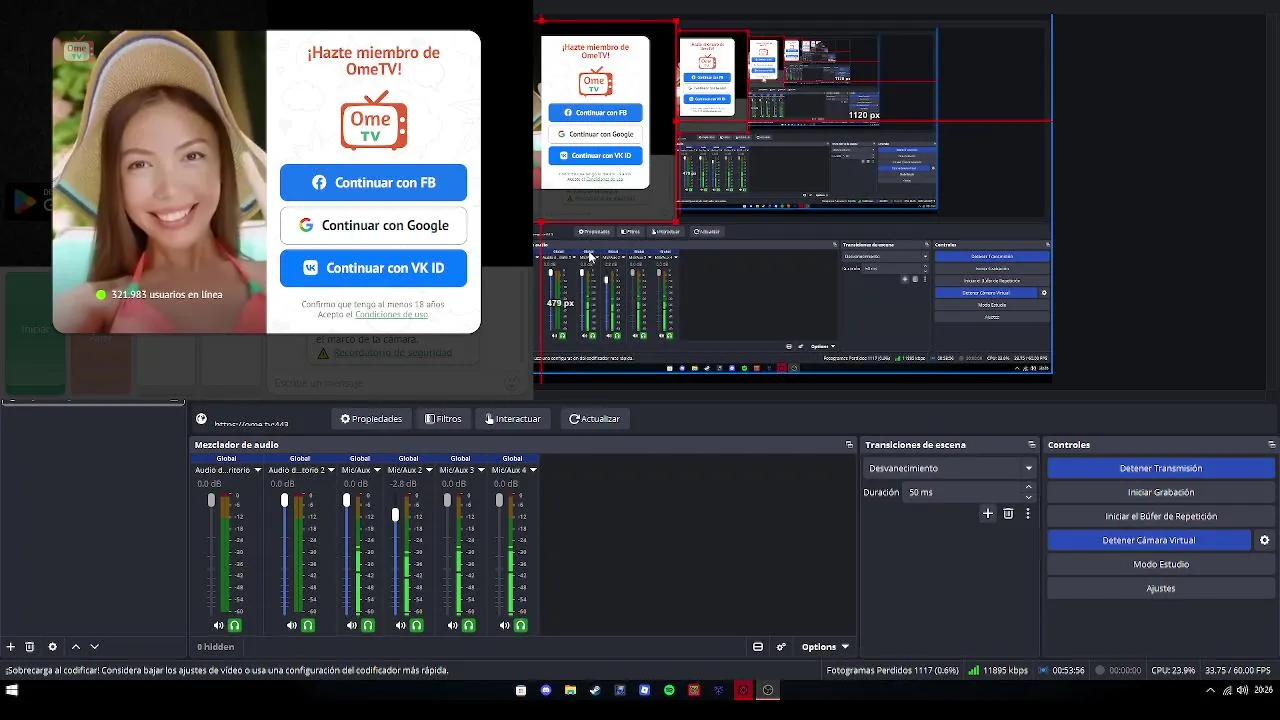
Task: Mute Audio del escritorio 2 speaker
Action: point(292,625)
